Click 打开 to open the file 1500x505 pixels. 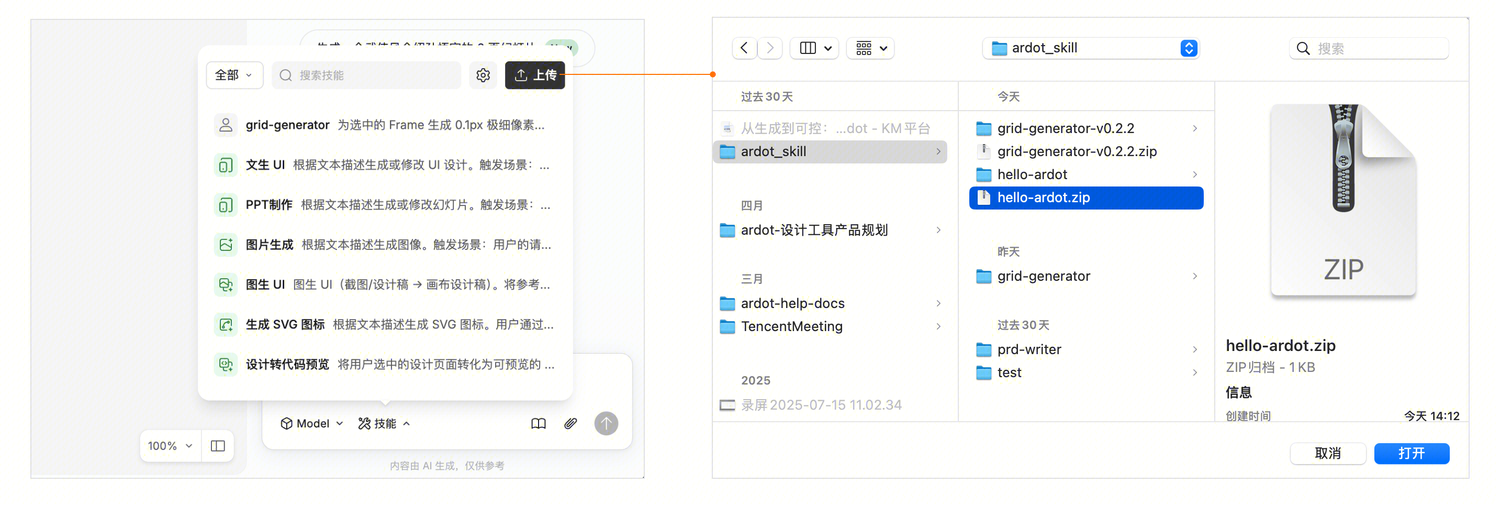(1412, 453)
